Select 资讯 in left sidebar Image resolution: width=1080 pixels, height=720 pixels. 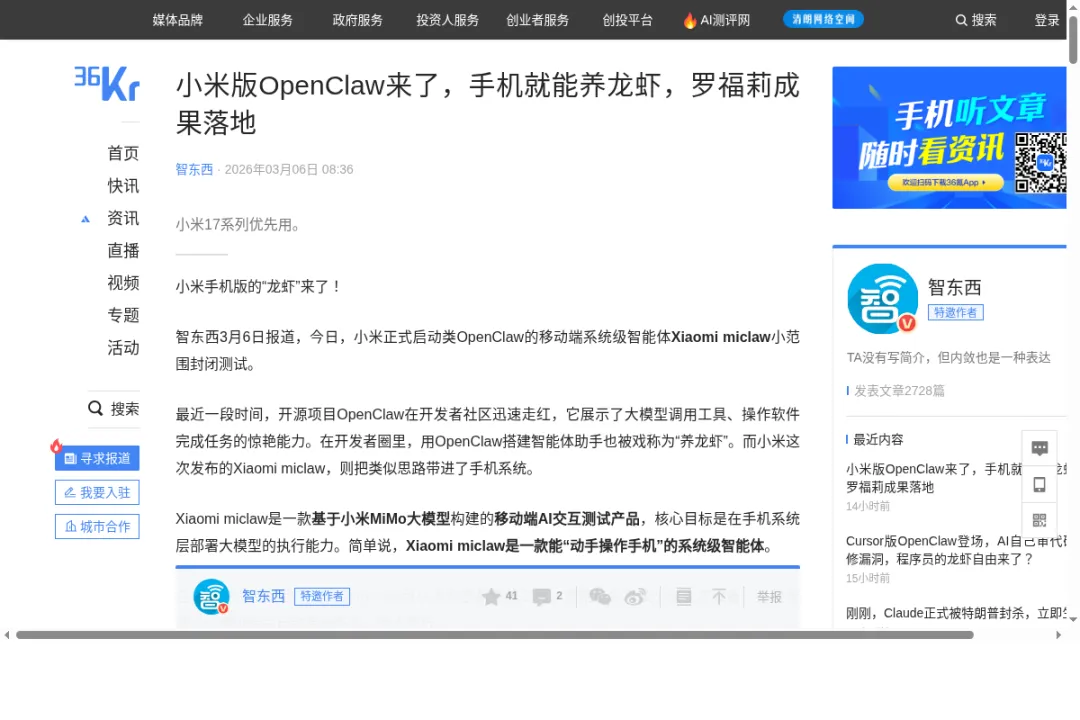point(123,218)
